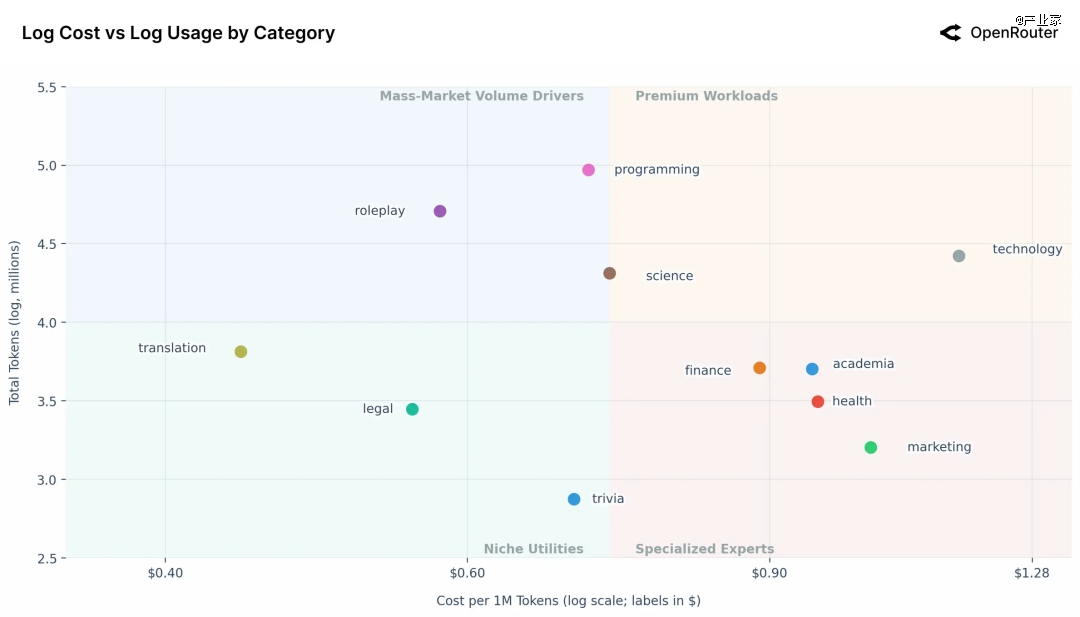
Task: Select the purple roleplay data point
Action: pos(440,211)
